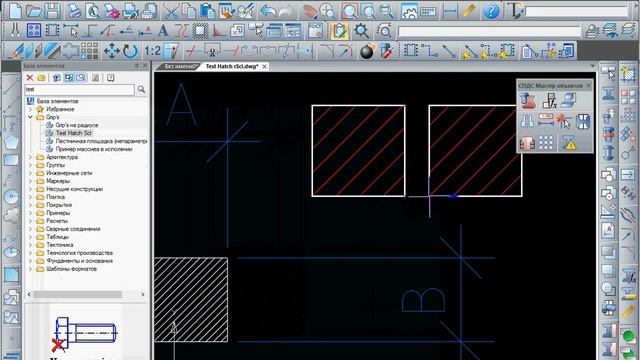The width and height of the screenshot is (640, 360).
Task: Click the long empty field in second toolbar
Action: 489,31
